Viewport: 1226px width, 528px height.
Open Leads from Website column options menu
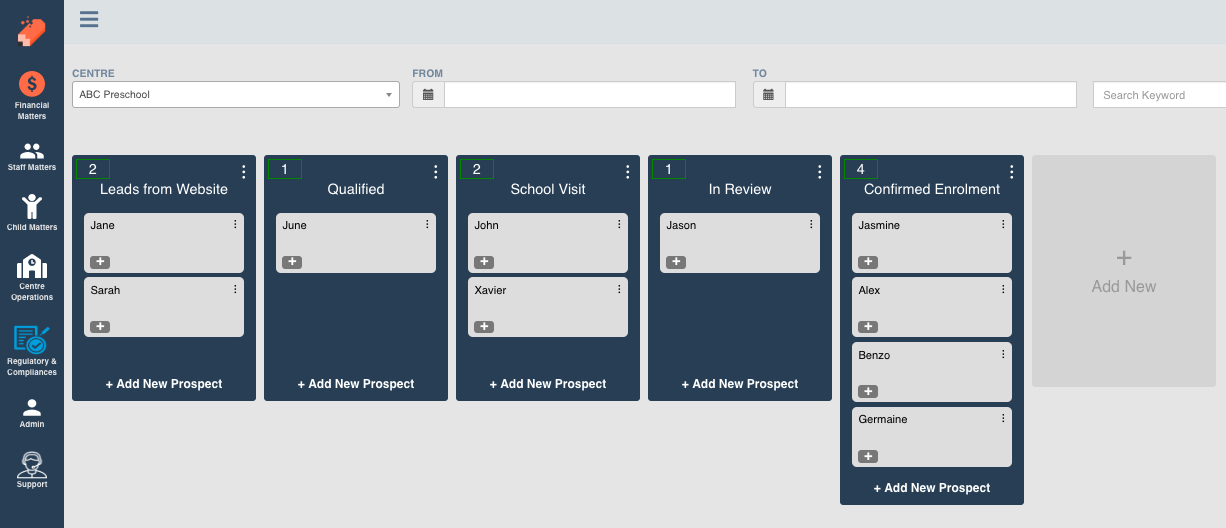244,172
